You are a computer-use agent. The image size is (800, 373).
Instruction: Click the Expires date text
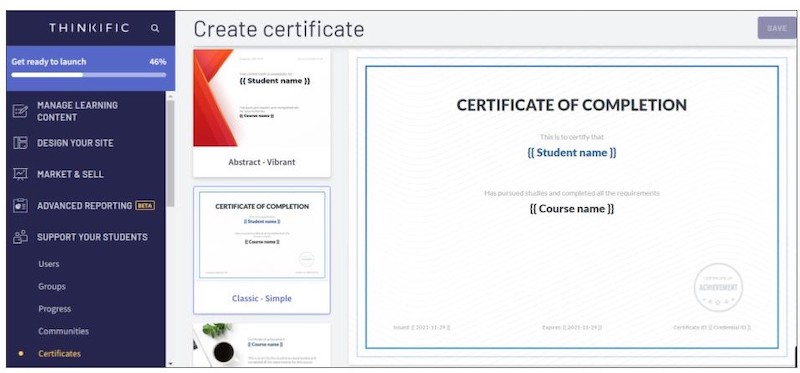click(571, 327)
